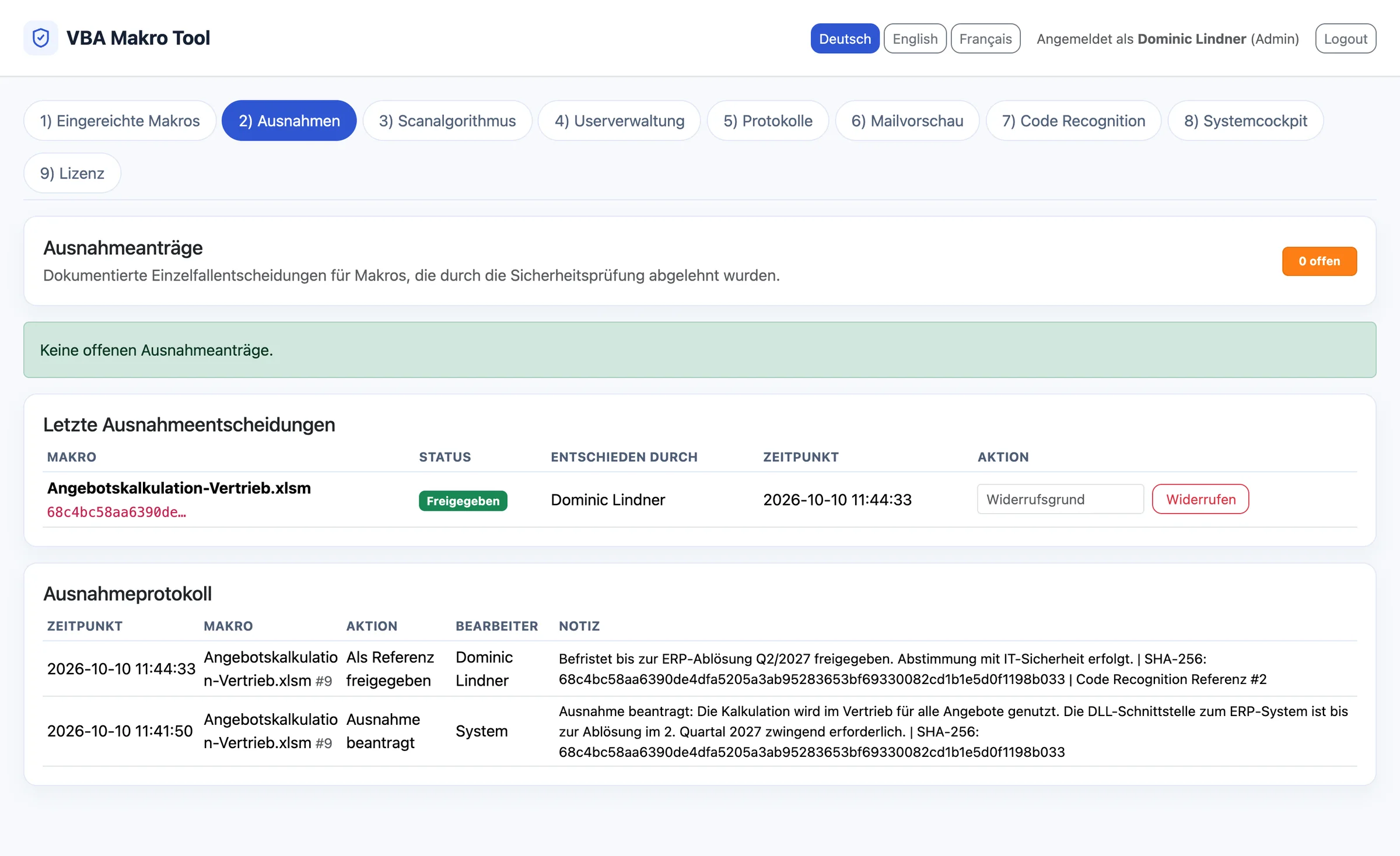Open the Protokolle tab
Screen dimensions: 1400x856
click(x=768, y=121)
